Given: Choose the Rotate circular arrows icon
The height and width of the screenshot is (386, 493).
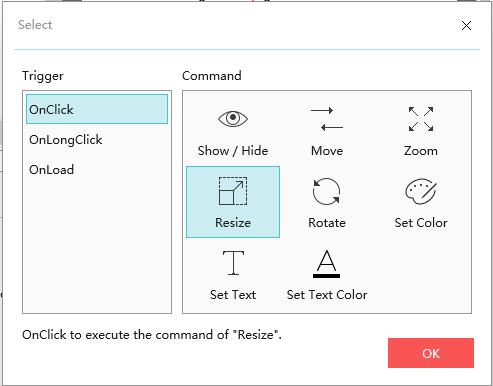Looking at the screenshot, I should (x=326, y=191).
